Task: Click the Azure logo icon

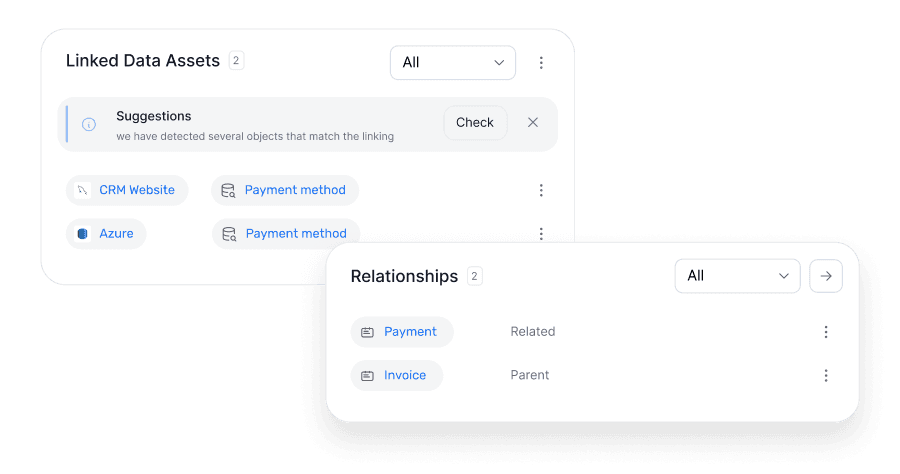Action: click(83, 234)
